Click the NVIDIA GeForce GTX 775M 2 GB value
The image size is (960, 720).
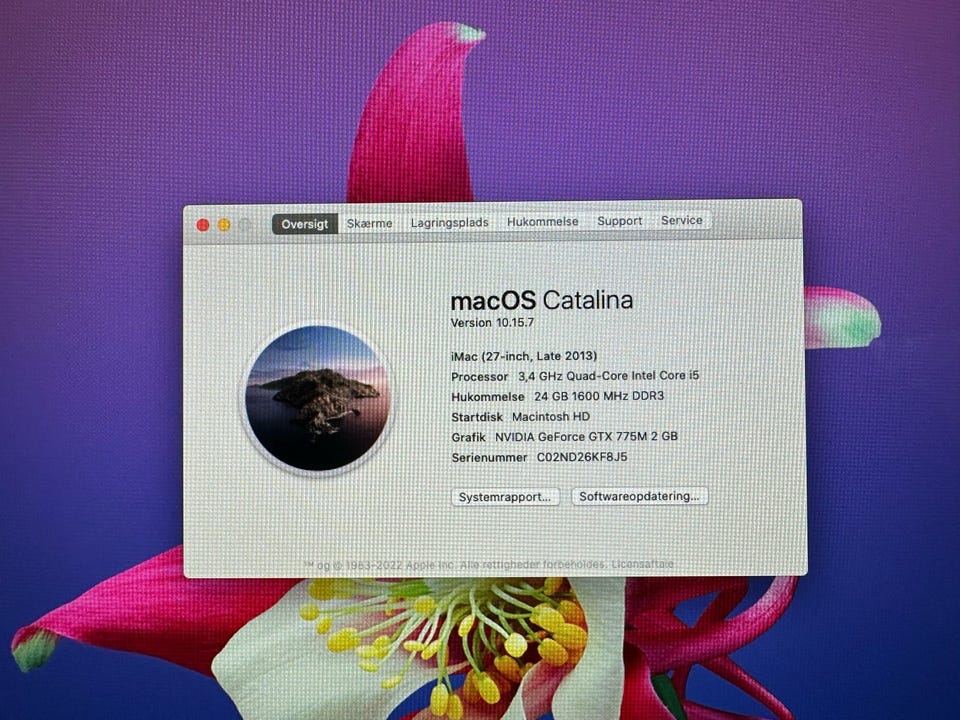(586, 437)
